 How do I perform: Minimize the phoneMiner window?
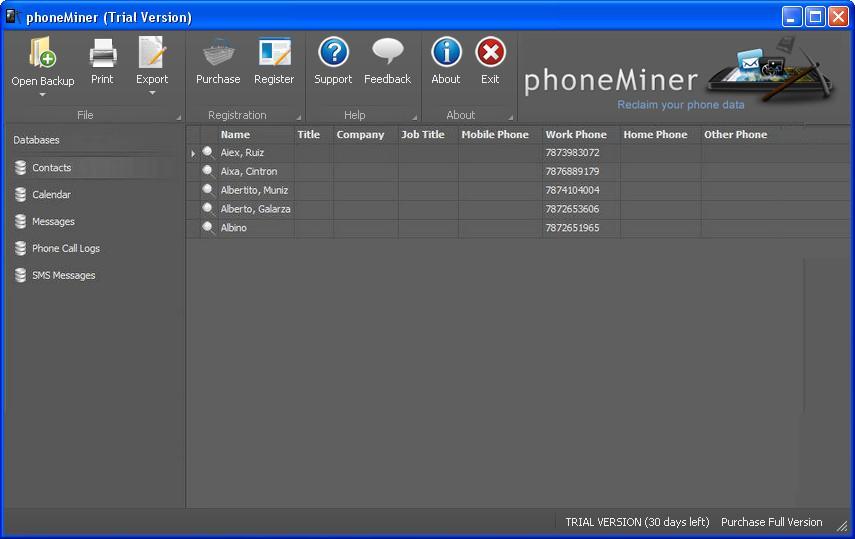792,17
